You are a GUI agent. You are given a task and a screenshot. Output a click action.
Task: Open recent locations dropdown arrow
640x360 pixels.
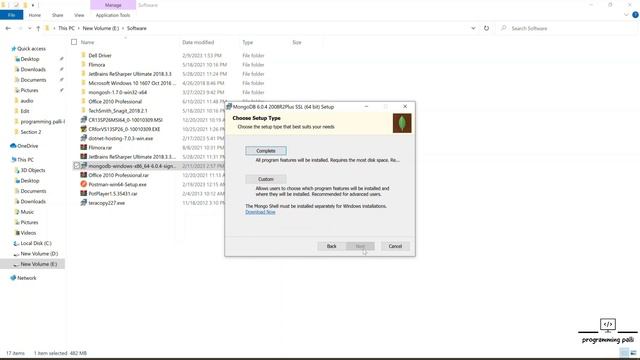pos(29,28)
